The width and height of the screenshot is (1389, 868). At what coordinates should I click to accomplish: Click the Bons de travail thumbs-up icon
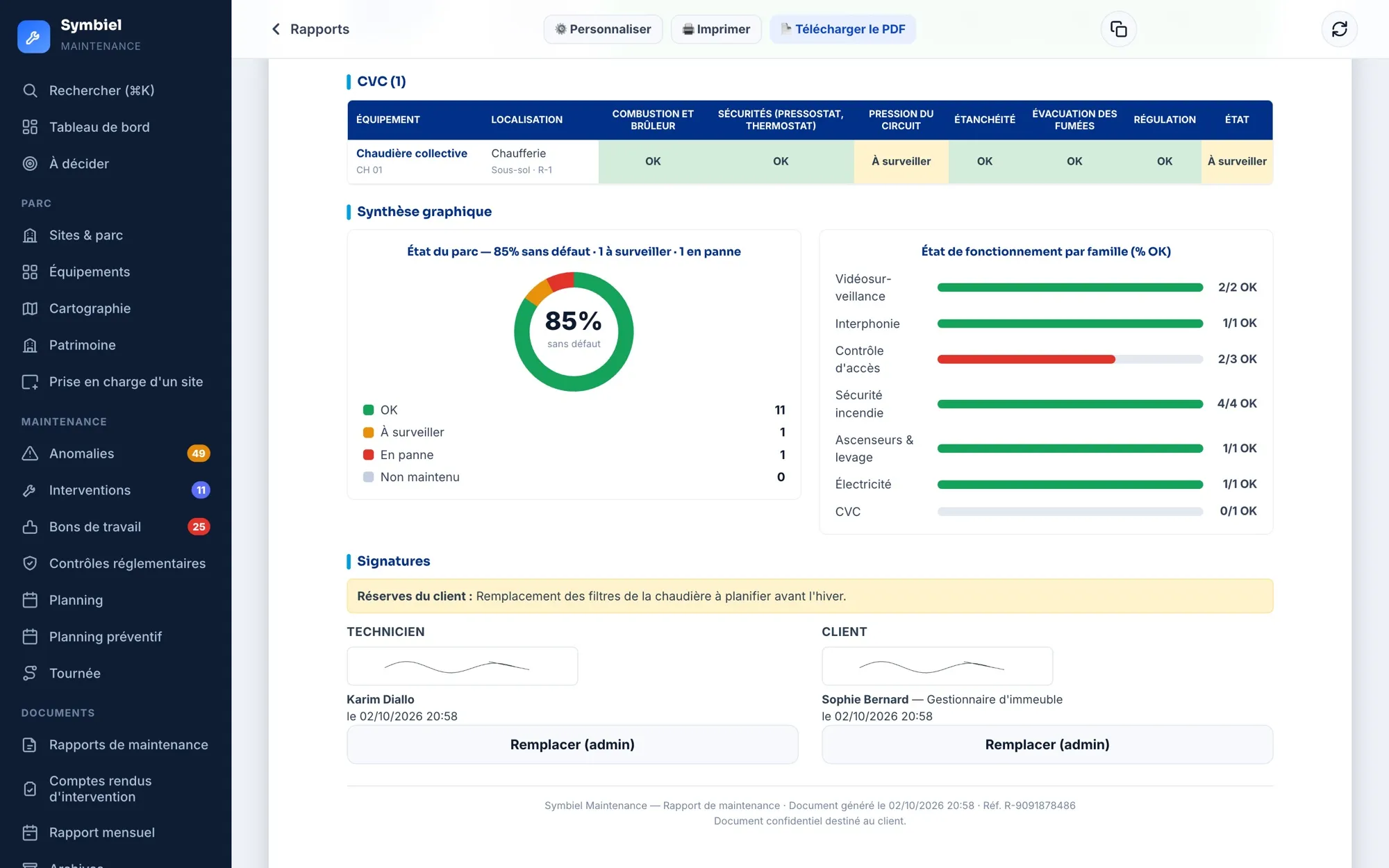coord(30,527)
